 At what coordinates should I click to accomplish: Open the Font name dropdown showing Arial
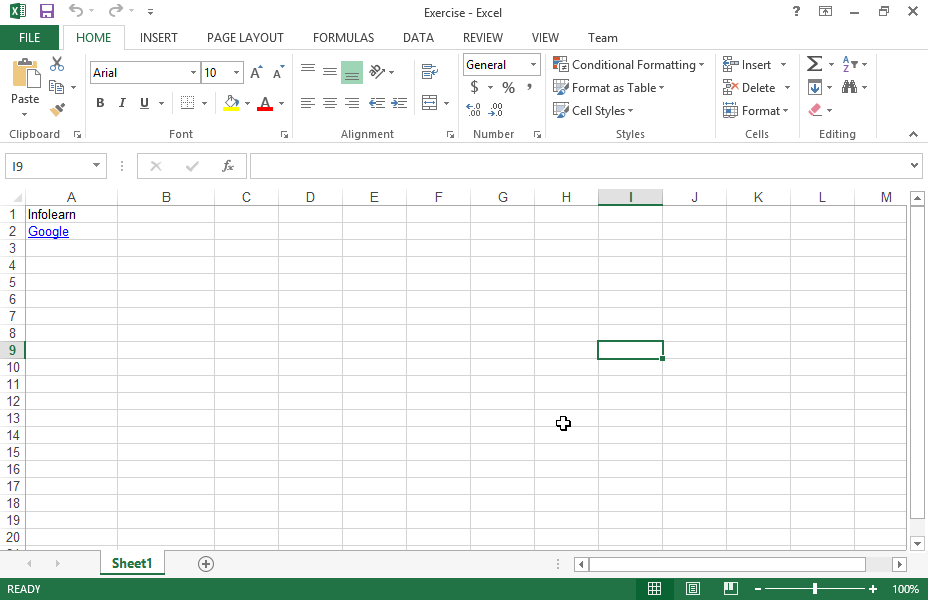tap(193, 72)
